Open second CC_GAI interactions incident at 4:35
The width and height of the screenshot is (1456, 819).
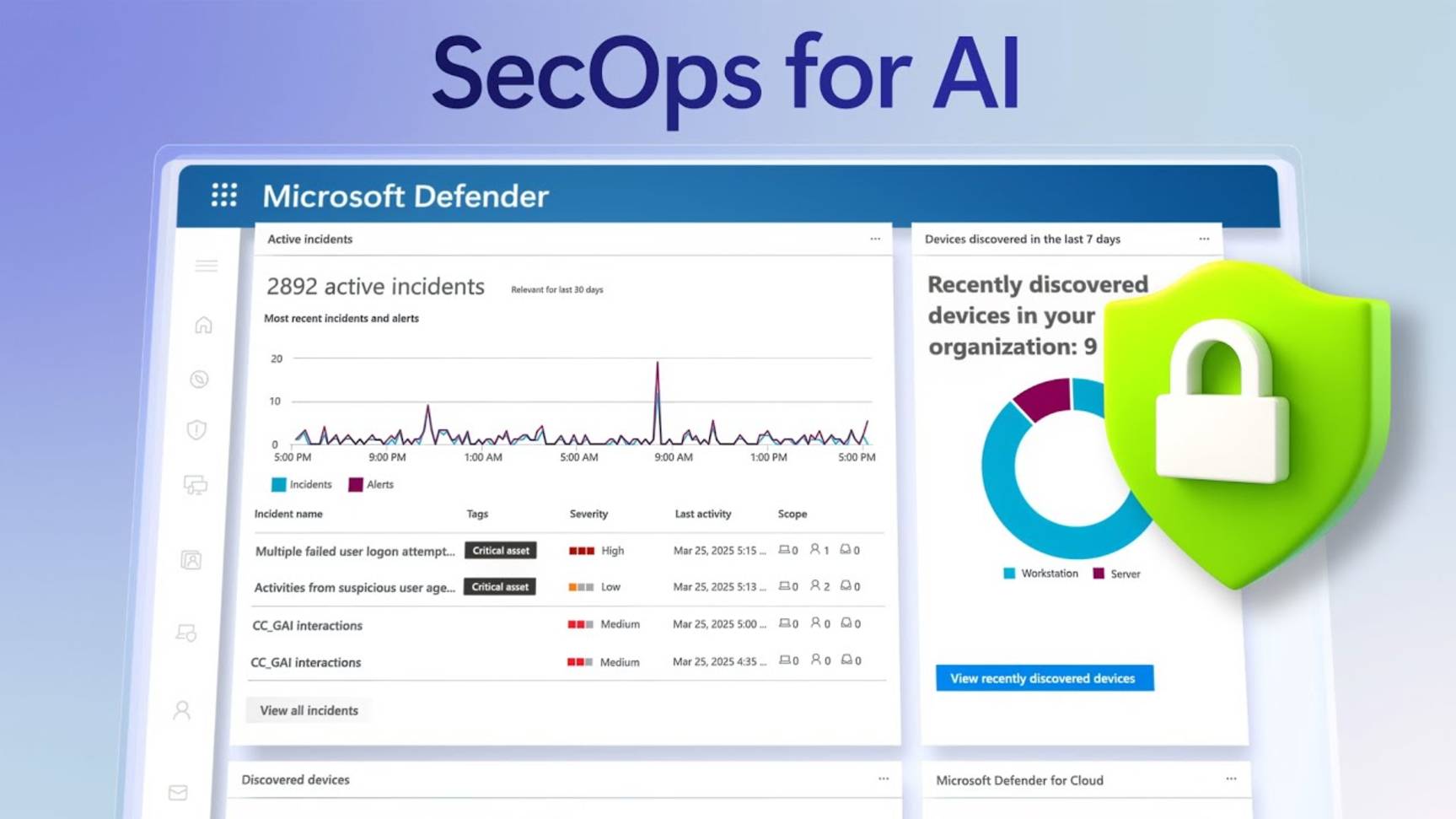click(305, 662)
